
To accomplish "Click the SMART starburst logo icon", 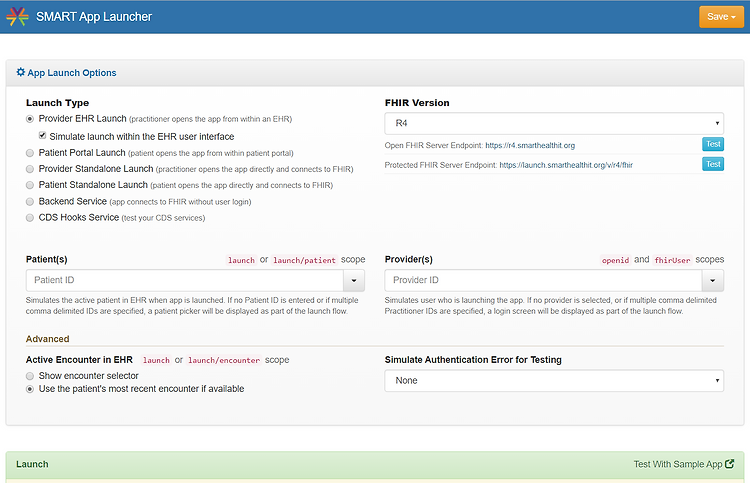I will coord(17,16).
